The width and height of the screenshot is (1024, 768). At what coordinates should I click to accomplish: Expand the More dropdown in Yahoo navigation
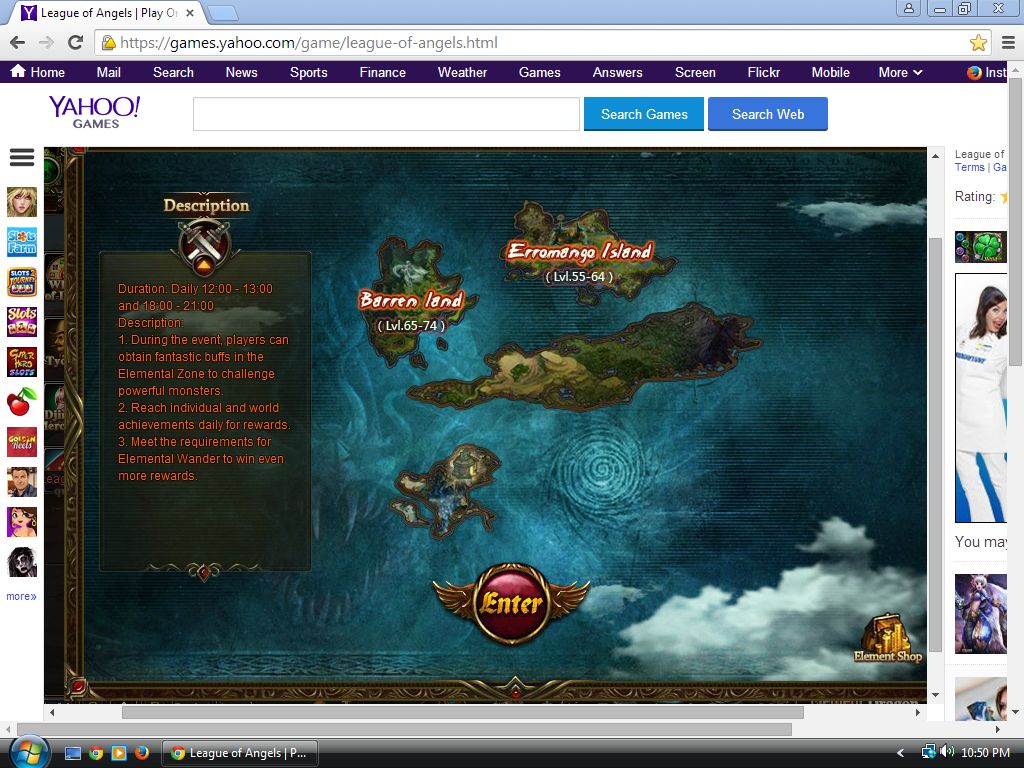pyautogui.click(x=900, y=72)
